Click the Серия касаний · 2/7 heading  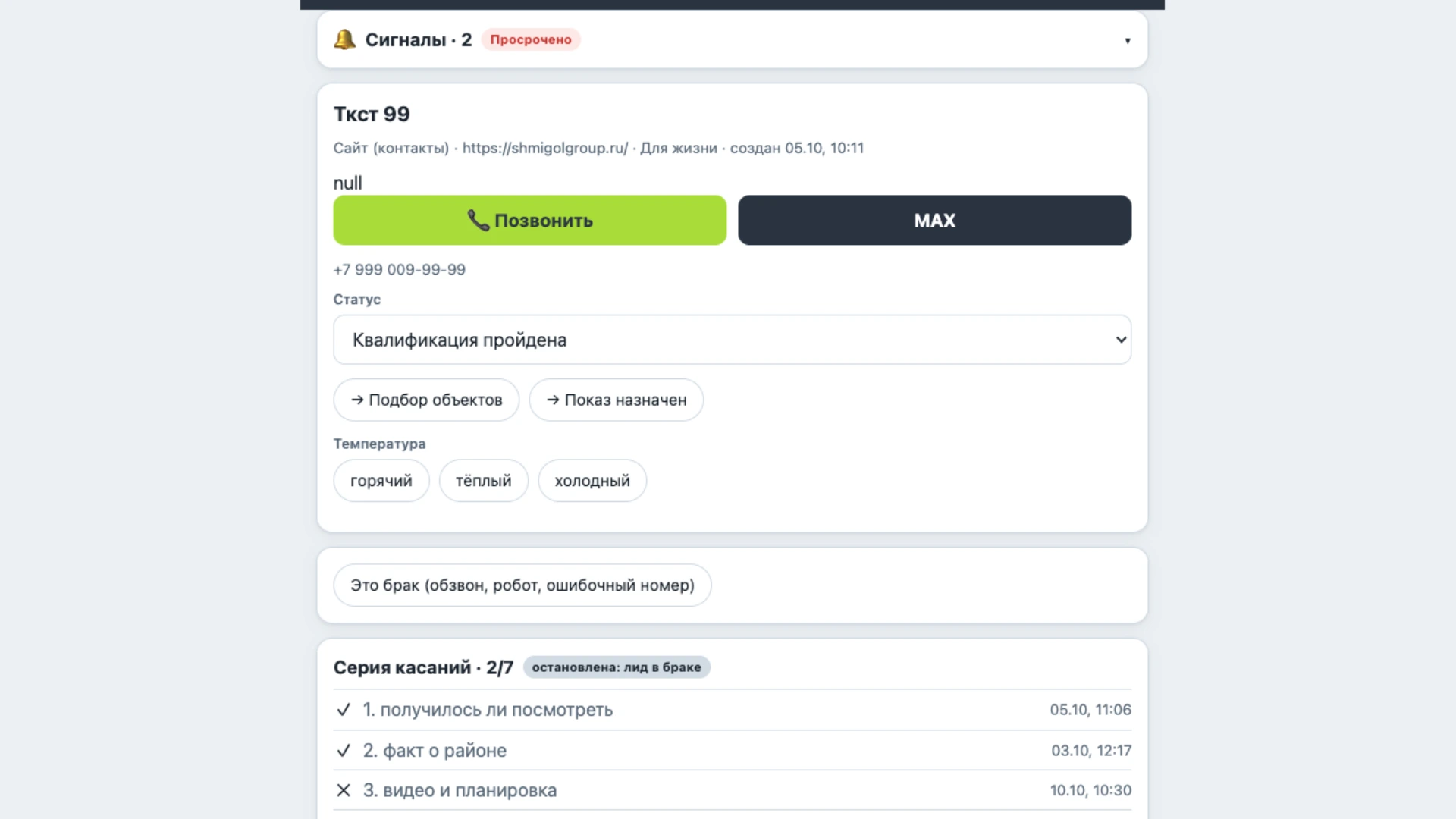click(423, 667)
